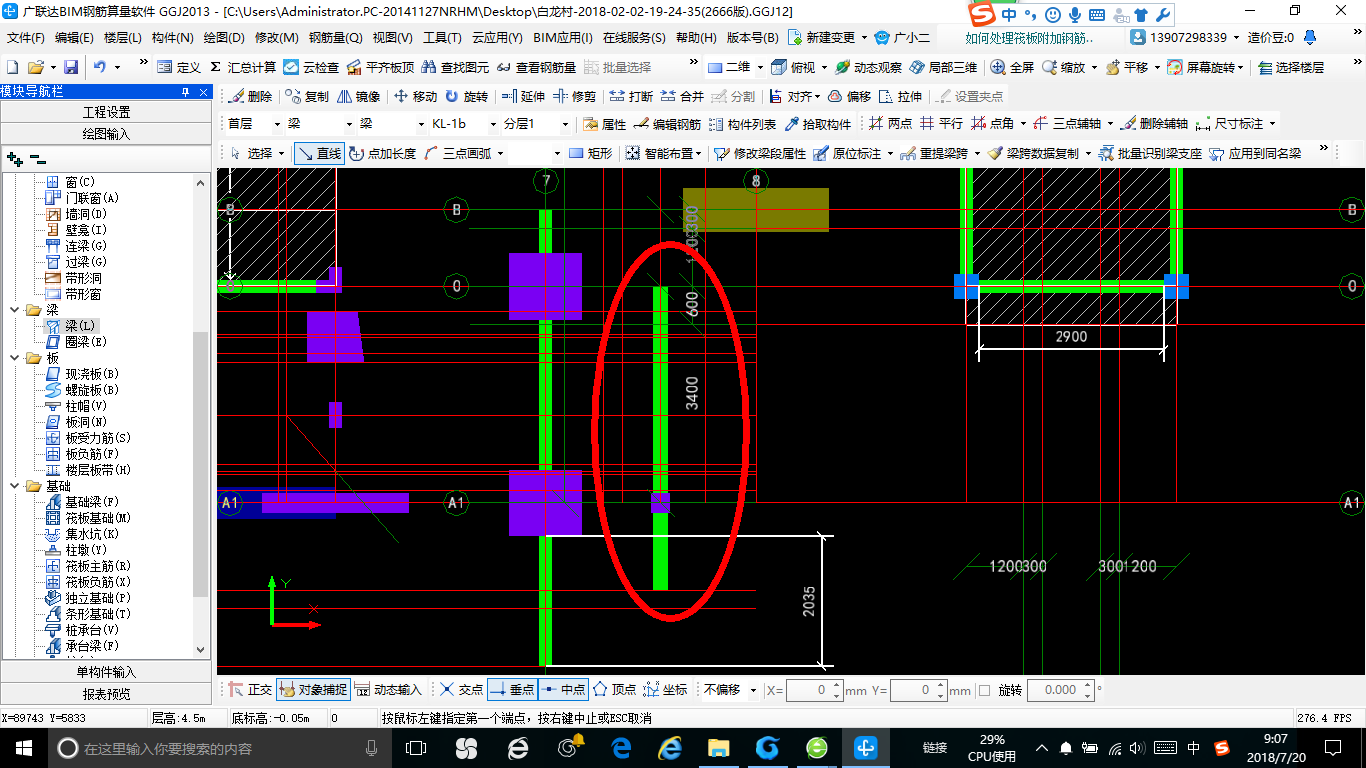Open 查看钢筋量 rebar quantity view

(537, 67)
